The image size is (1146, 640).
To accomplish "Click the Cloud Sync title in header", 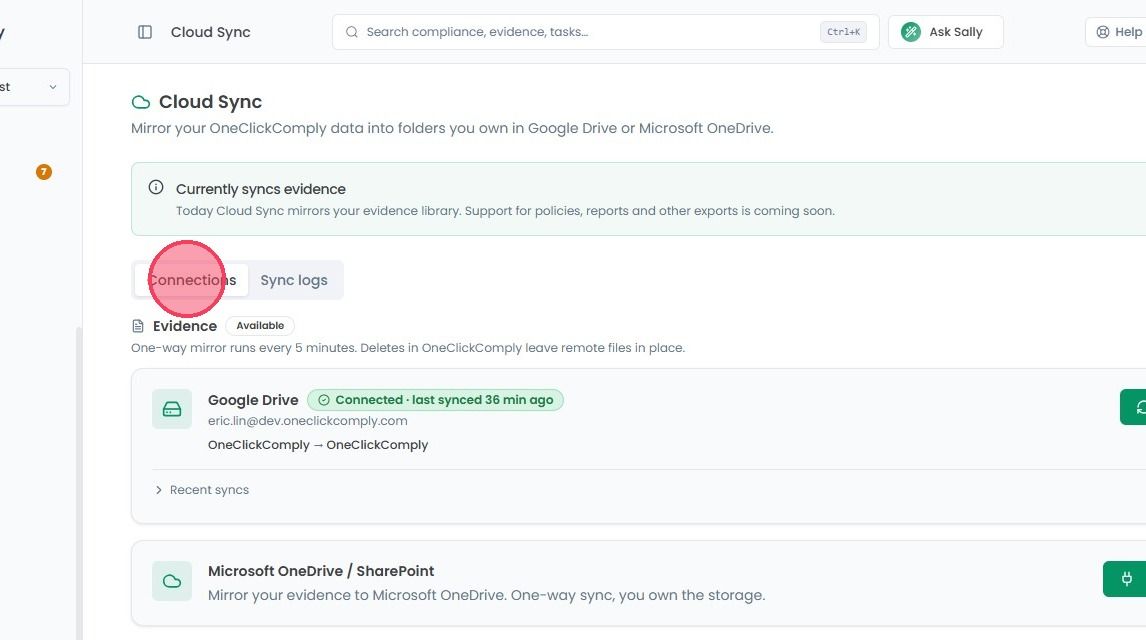I will point(210,32).
